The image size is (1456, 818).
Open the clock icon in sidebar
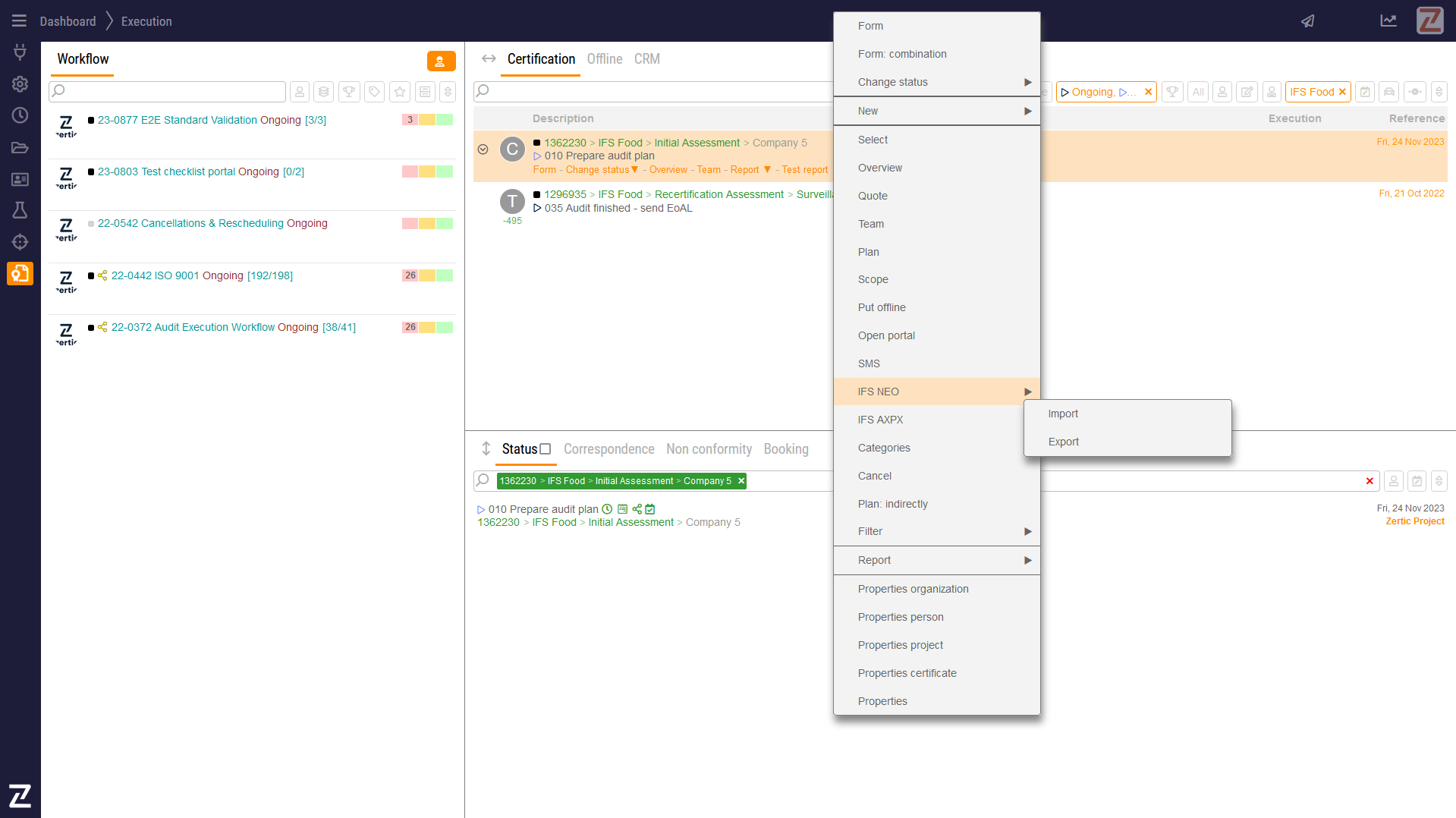(x=20, y=115)
